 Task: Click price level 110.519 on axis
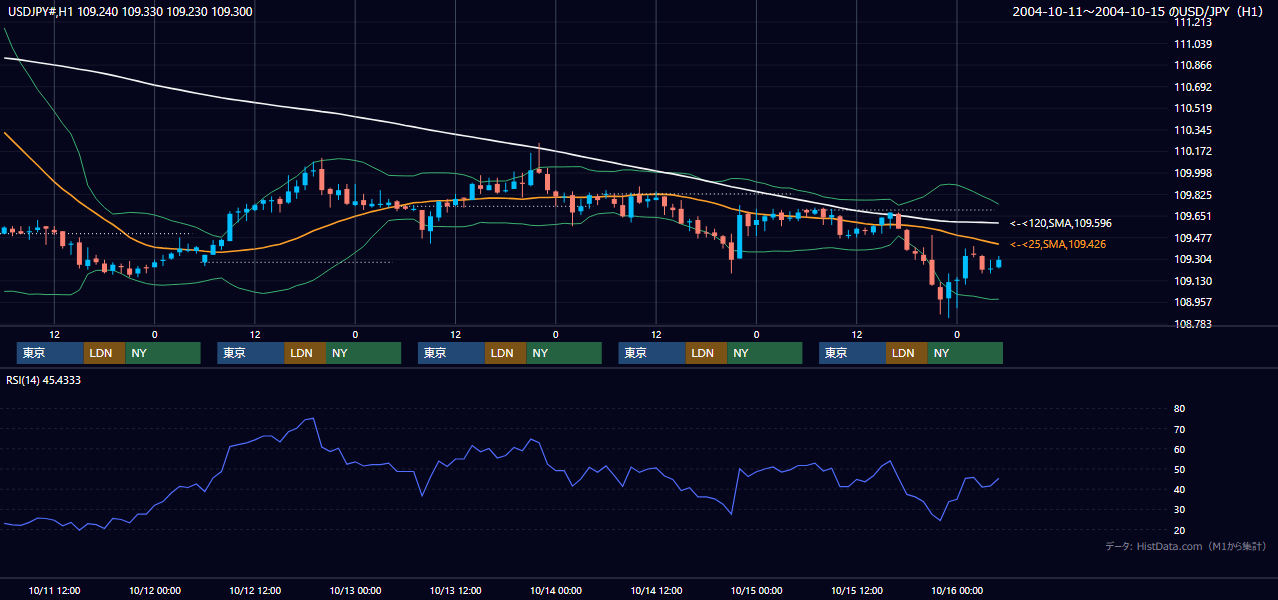coord(1194,108)
